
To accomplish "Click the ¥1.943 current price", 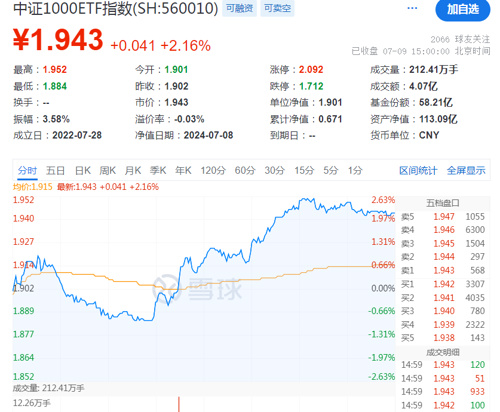I will pos(58,40).
